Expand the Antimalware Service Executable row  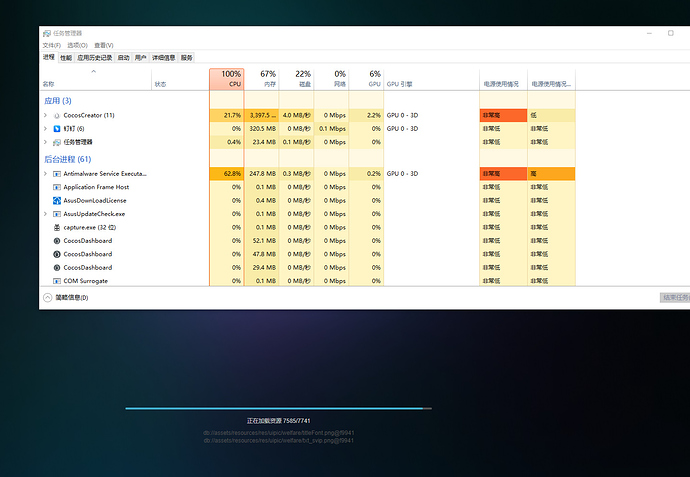tap(45, 174)
